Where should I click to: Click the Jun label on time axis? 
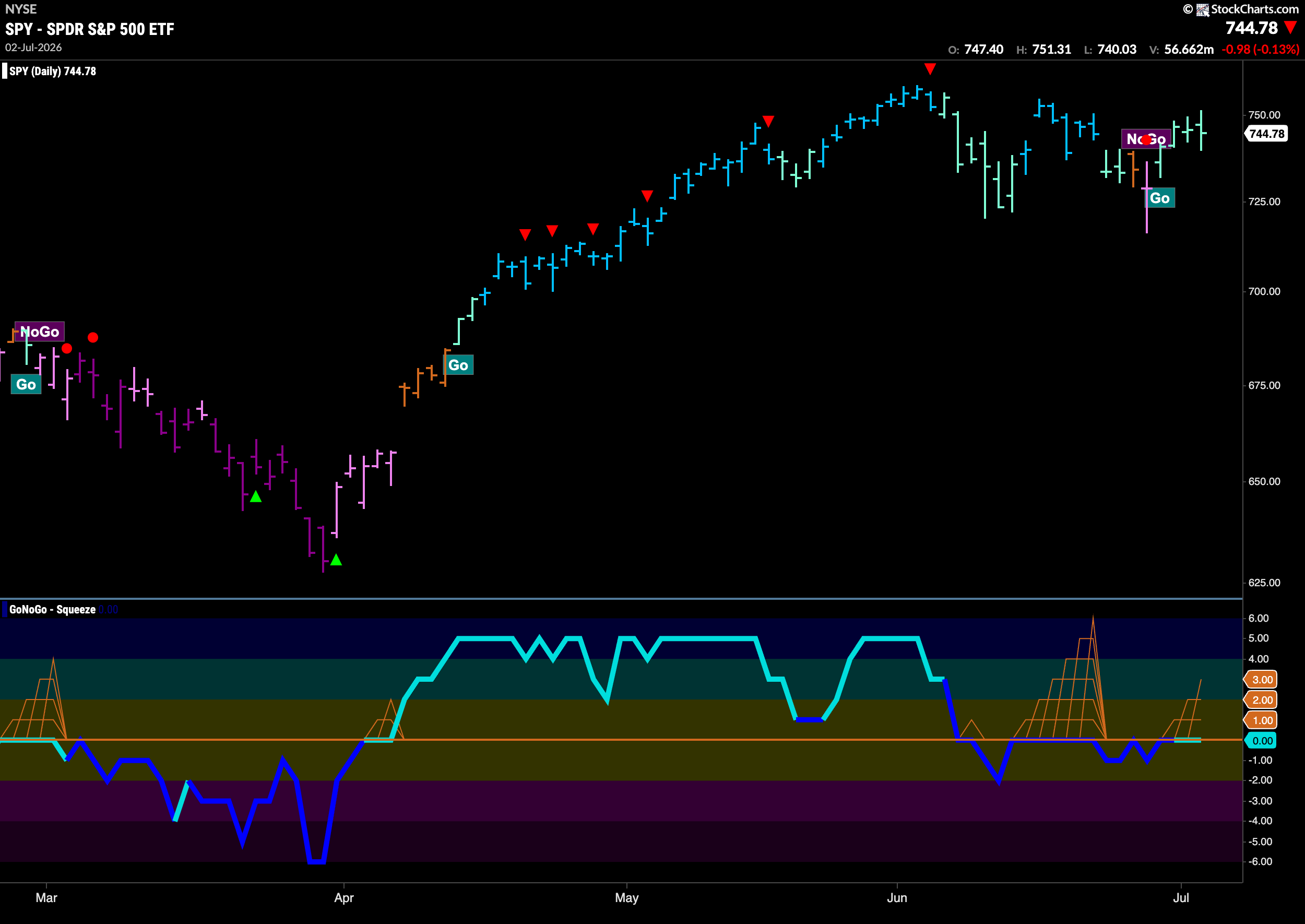tap(897, 898)
